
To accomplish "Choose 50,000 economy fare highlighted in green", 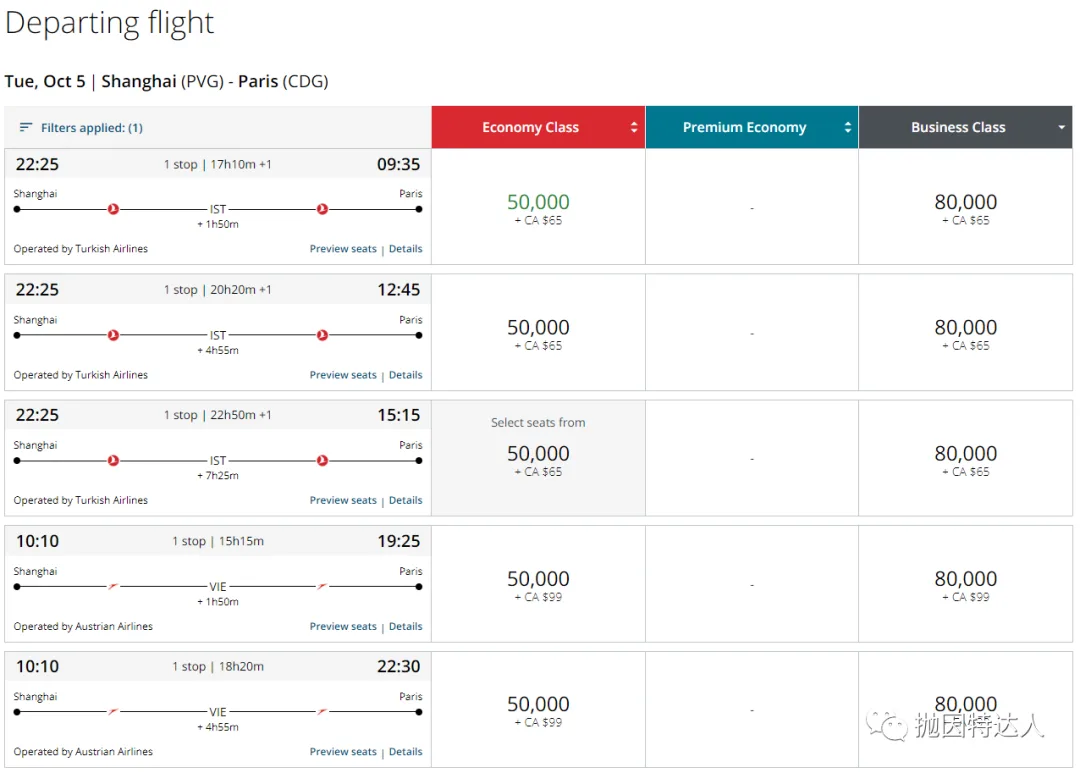I will [538, 203].
